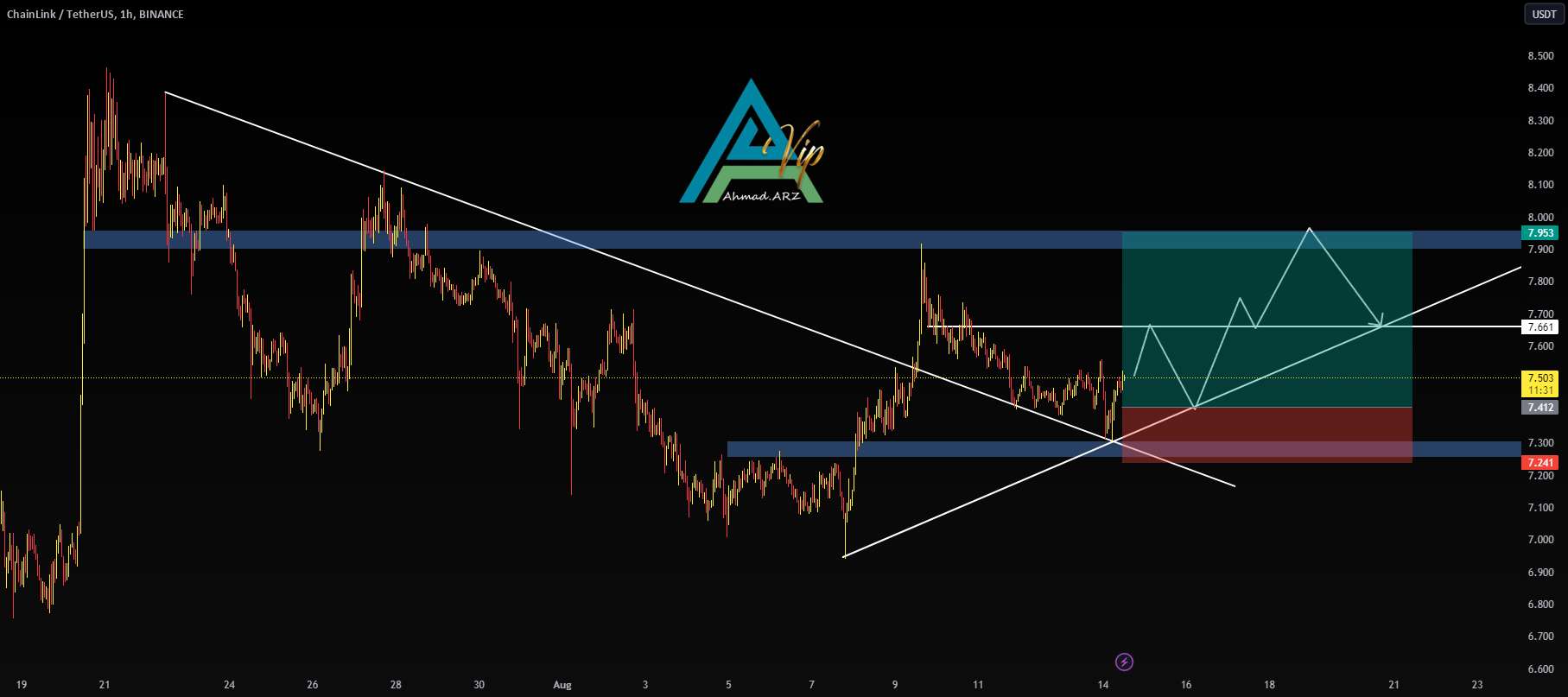Select the 7.953 take-profit price label
Viewport: 1568px width, 697px height.
(x=1539, y=232)
